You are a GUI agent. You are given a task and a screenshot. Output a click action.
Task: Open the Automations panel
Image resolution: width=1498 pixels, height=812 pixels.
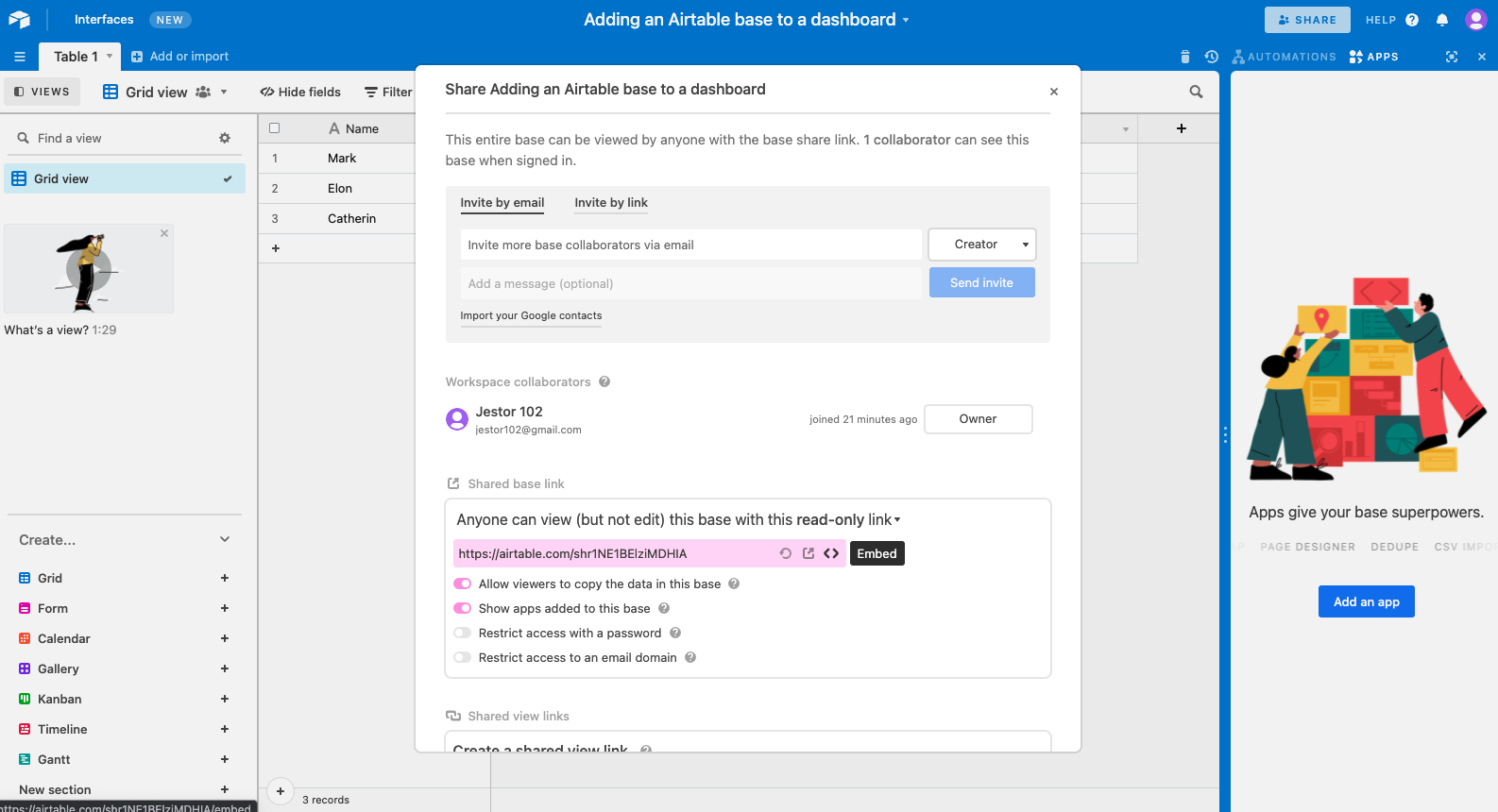[x=1285, y=57]
